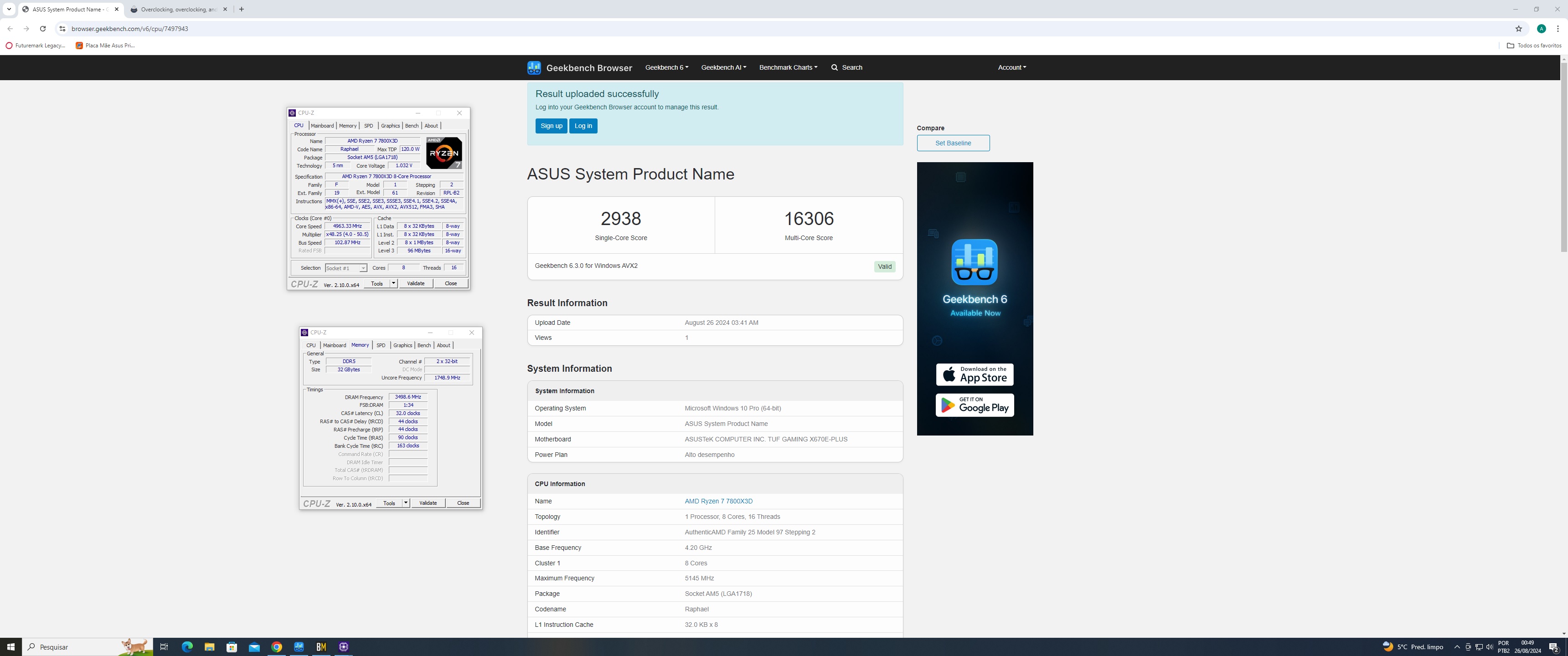1568x656 pixels.
Task: Show hidden system tray icons
Action: [1457, 647]
